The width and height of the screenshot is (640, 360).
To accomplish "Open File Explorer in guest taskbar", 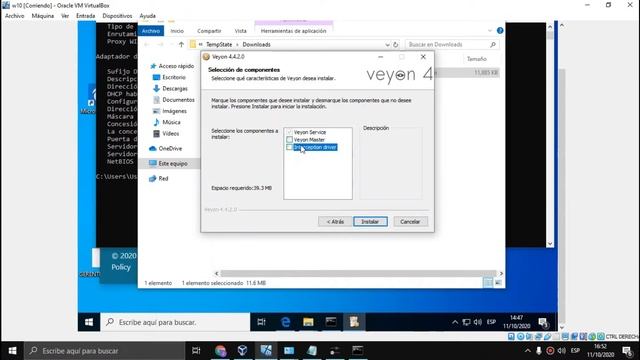I will 308,322.
